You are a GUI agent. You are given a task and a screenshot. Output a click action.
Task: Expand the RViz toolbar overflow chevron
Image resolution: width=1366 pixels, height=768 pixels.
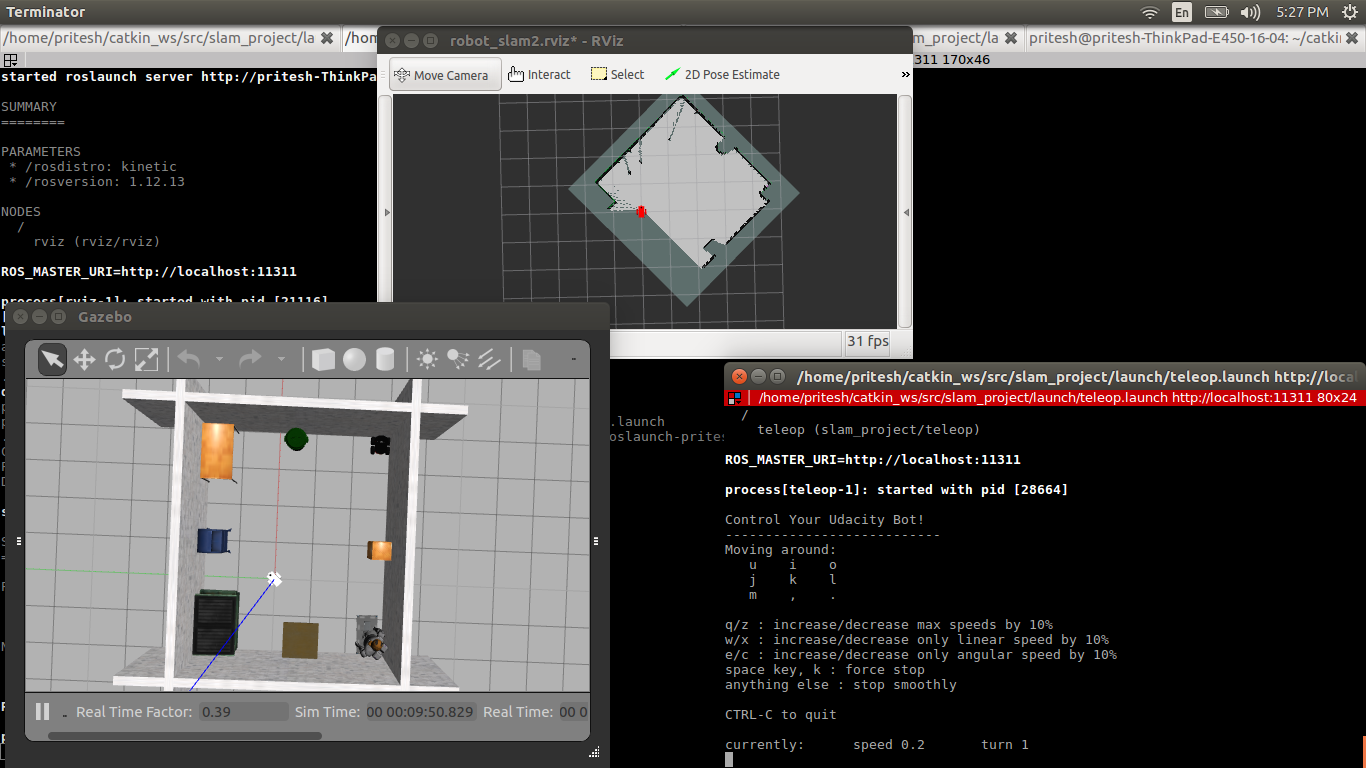point(906,75)
